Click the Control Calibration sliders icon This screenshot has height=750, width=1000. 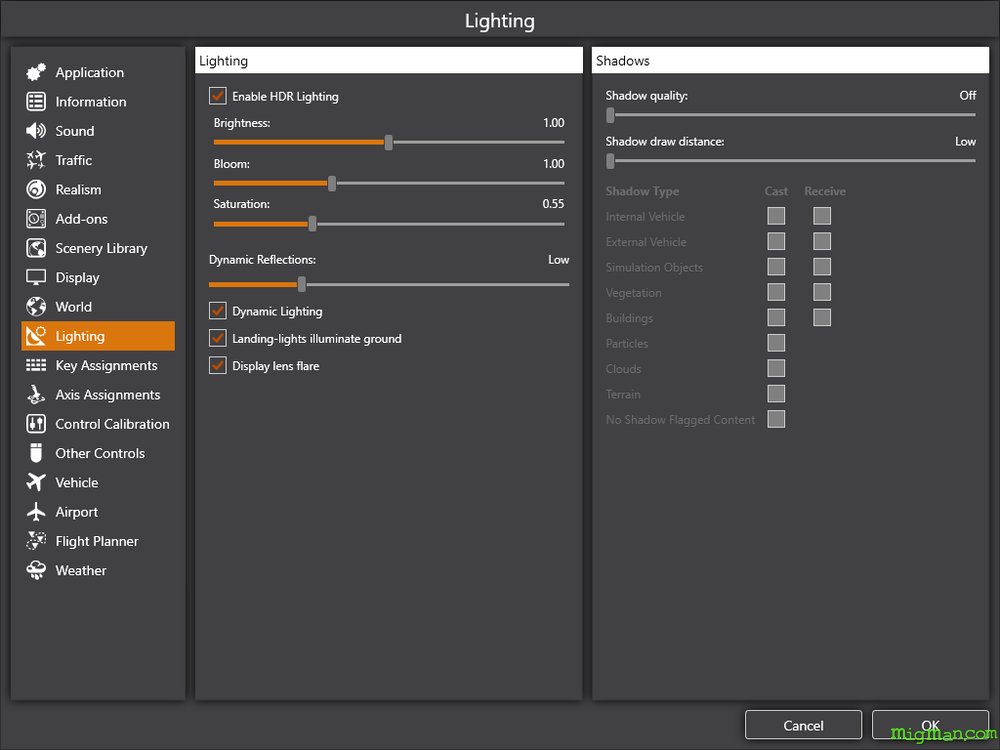point(36,424)
